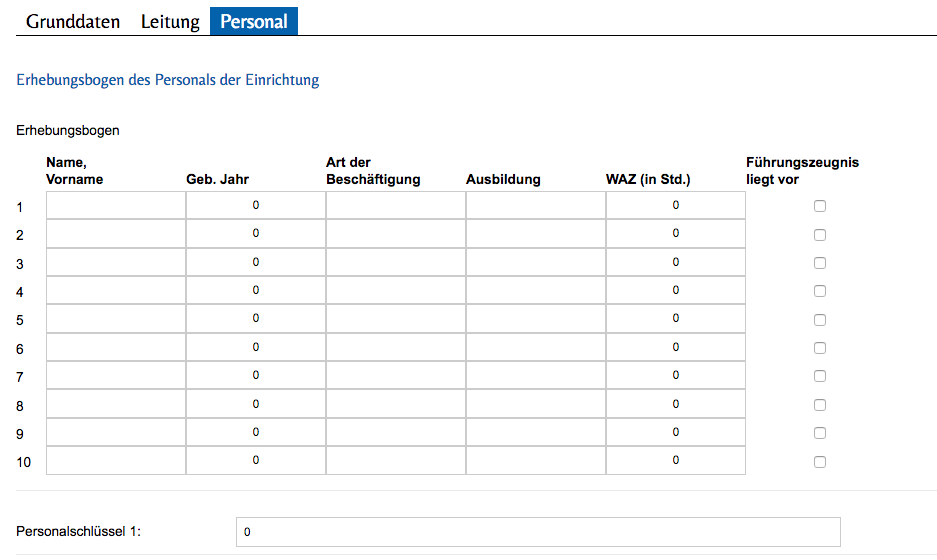The width and height of the screenshot is (937, 560).
Task: Click the Ausbildung field in row 10
Action: (x=536, y=461)
